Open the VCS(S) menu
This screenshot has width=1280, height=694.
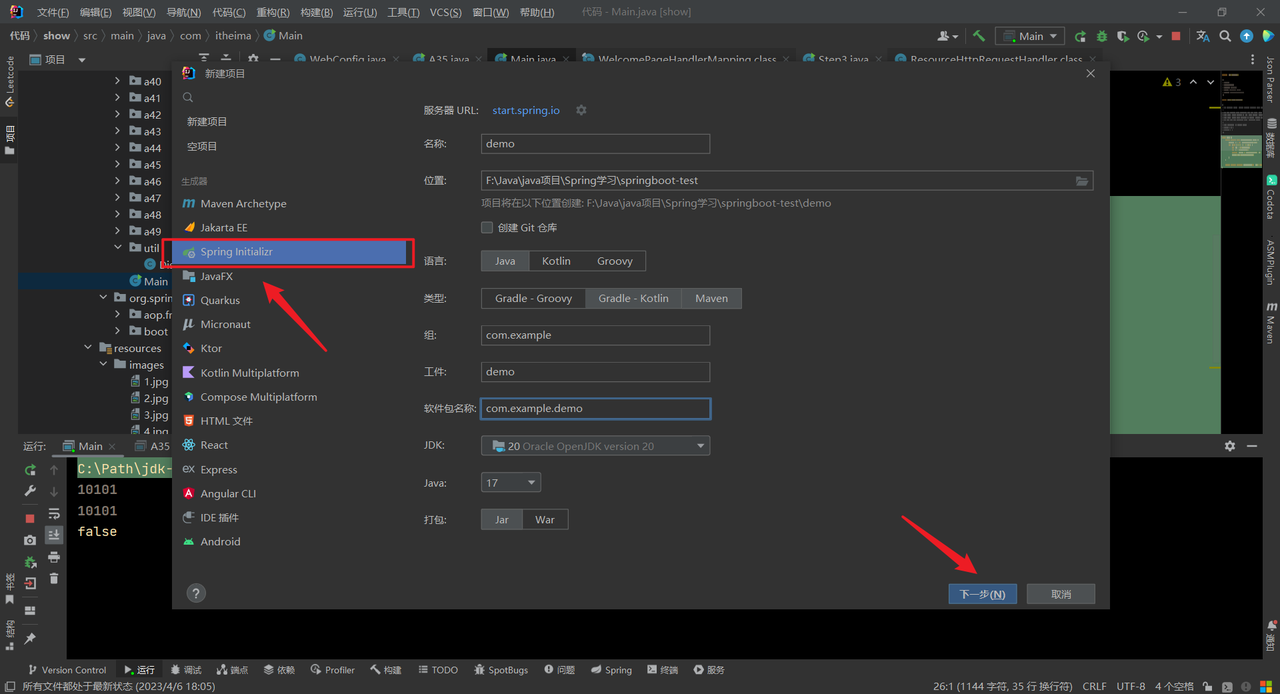(x=446, y=13)
